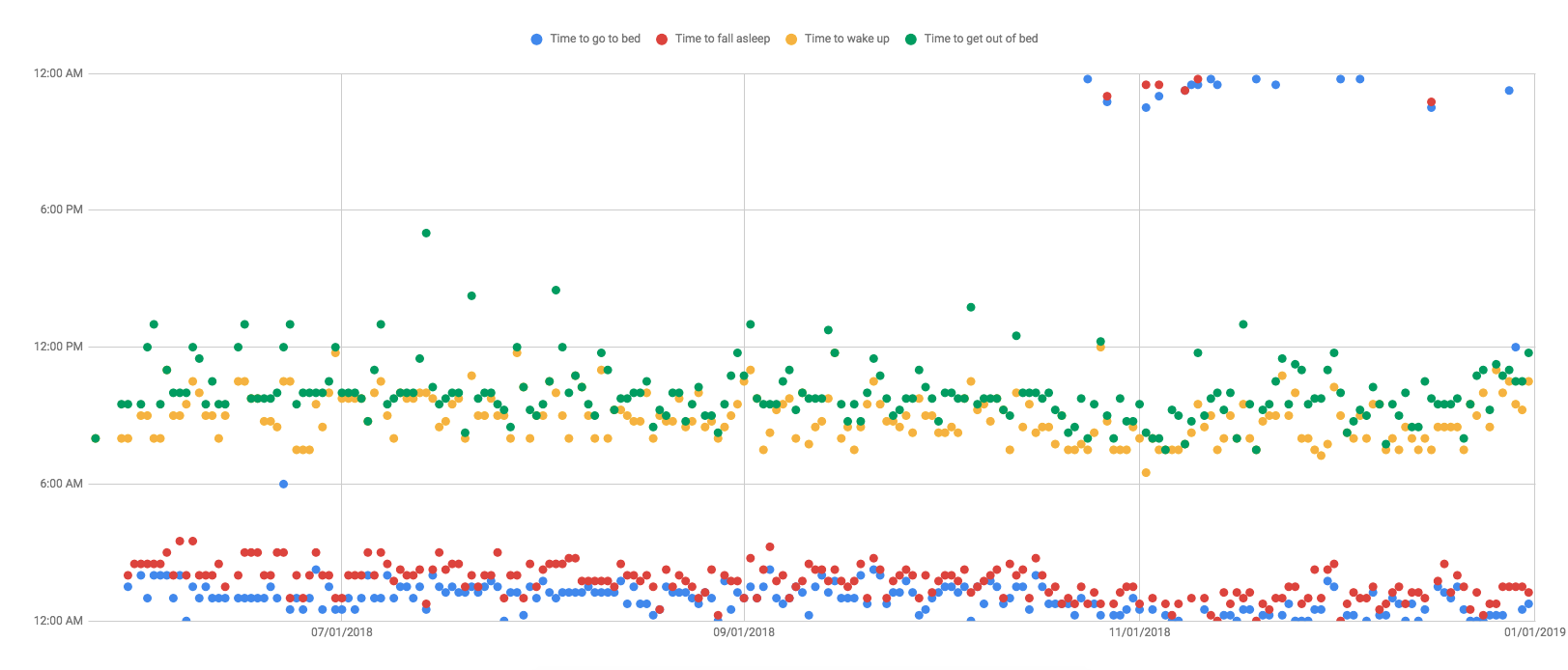Select the 'Time to wake up' legend label
The width and height of the screenshot is (1568, 670).
847,39
